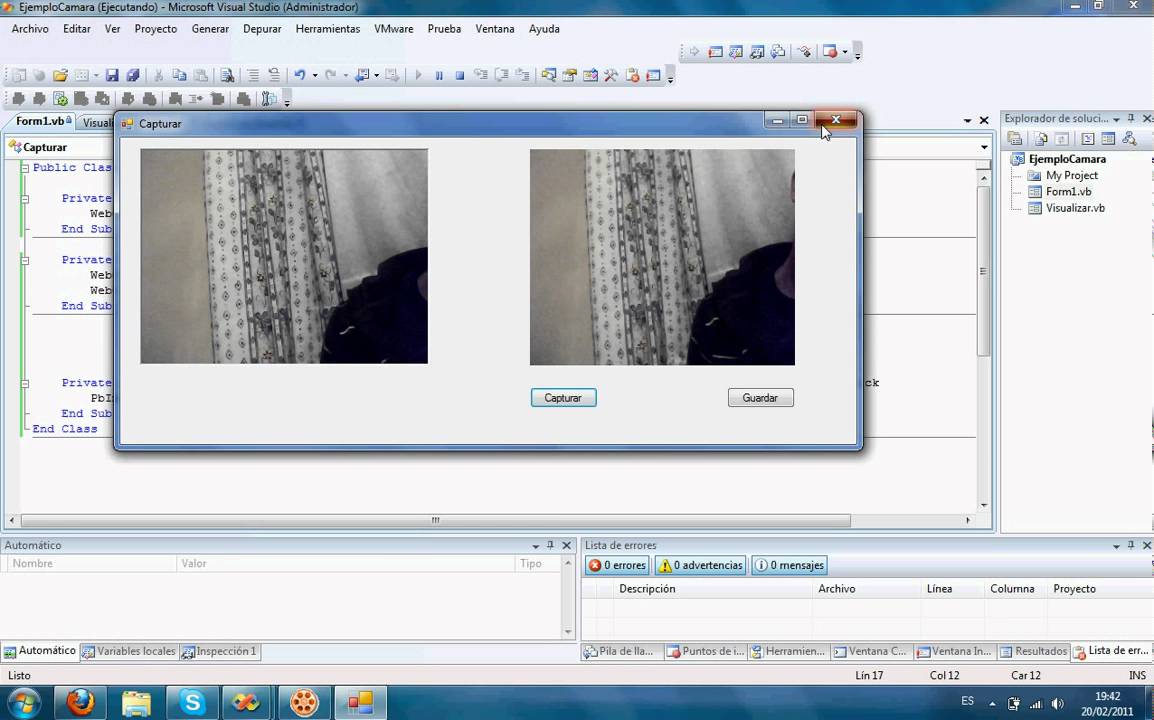Image resolution: width=1154 pixels, height=720 pixels.
Task: Open the Object Browser toolbar icon
Action: coord(590,75)
